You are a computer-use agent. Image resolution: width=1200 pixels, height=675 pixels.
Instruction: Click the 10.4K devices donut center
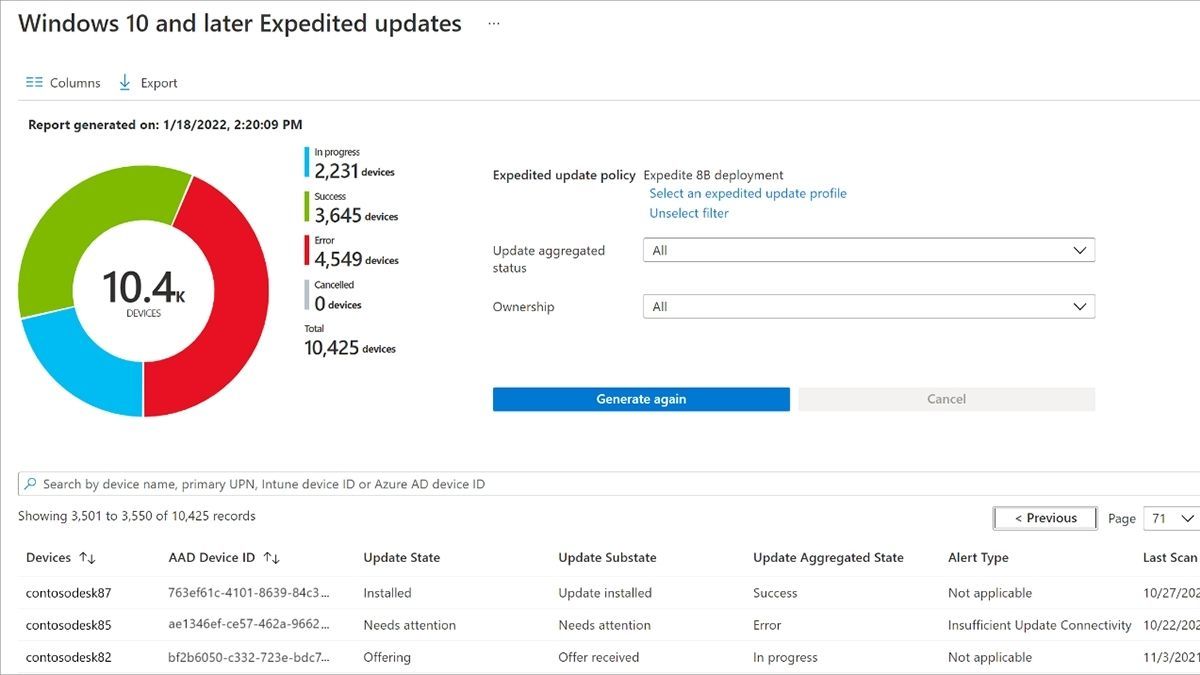(x=144, y=292)
